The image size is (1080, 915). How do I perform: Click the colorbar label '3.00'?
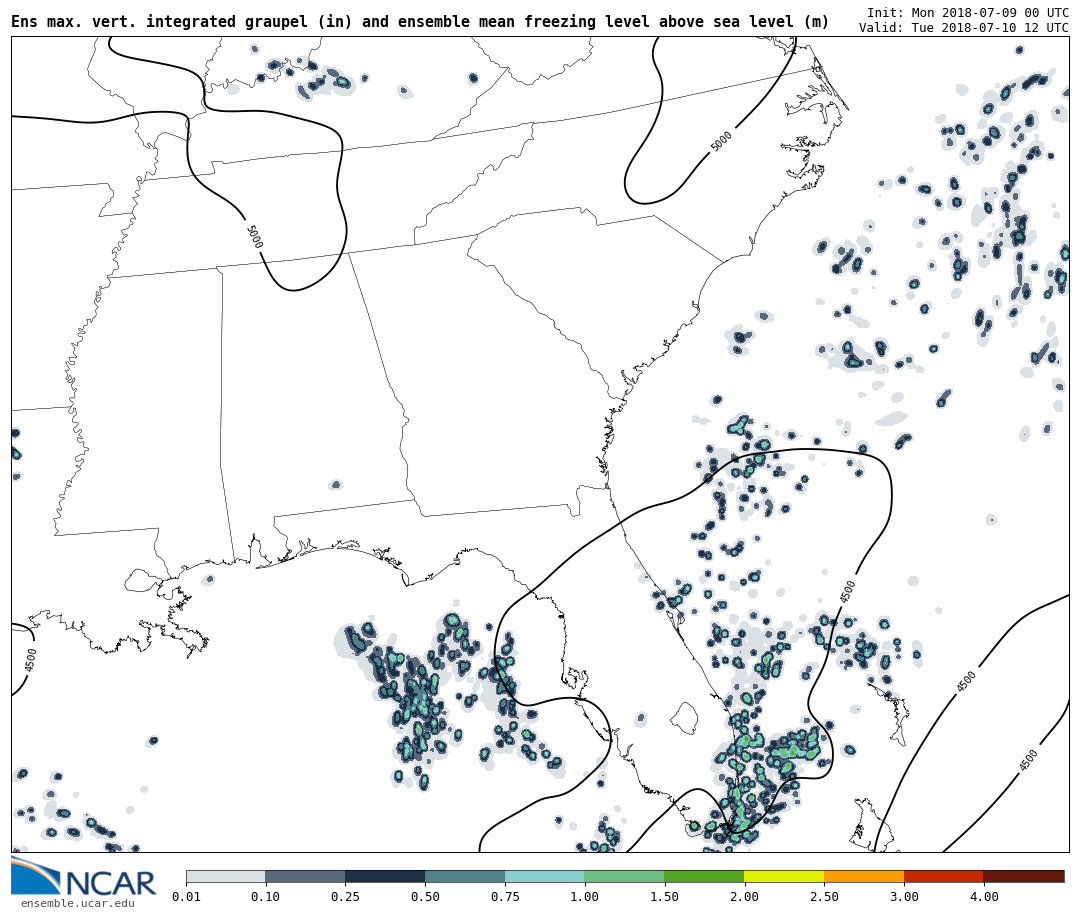click(x=904, y=896)
